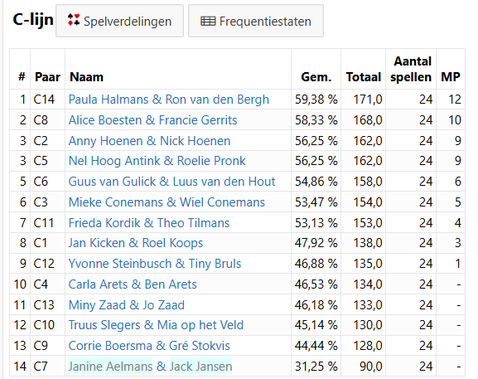Select Jan Kicken & Roel Koops
The image size is (478, 379).
click(136, 243)
